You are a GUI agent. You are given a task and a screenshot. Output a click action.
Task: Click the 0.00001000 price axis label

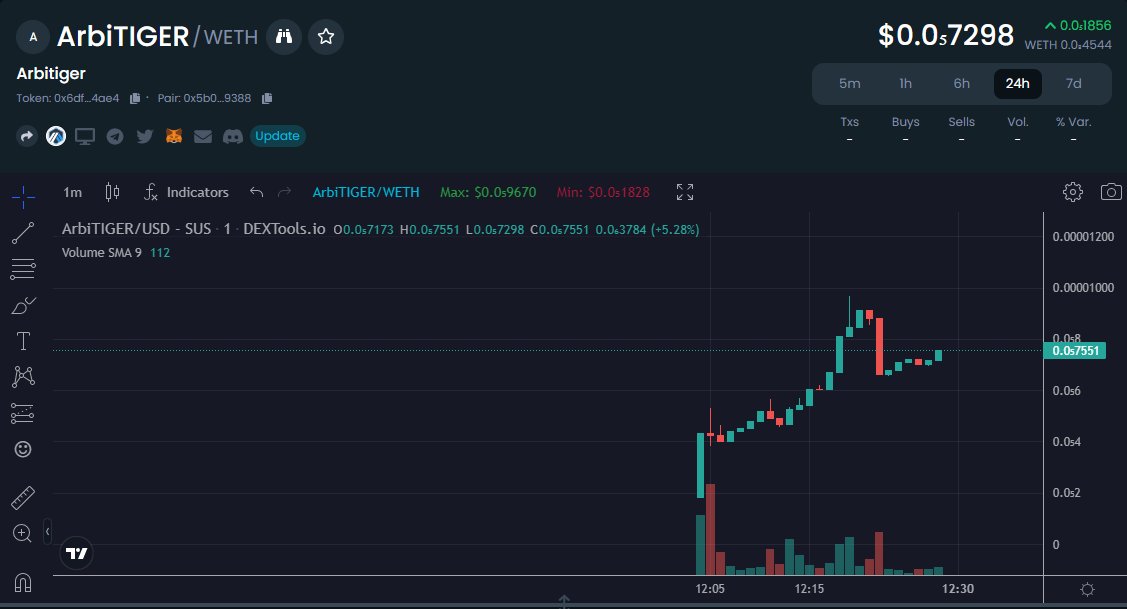coord(1083,288)
